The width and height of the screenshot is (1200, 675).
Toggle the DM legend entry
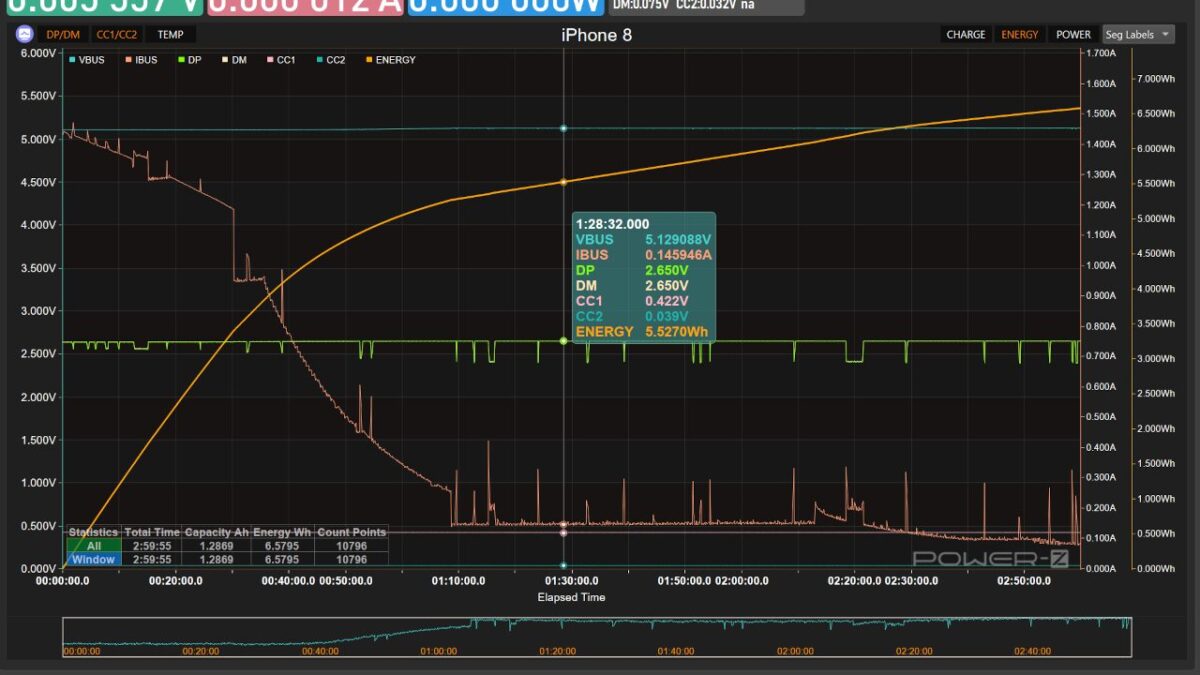233,60
